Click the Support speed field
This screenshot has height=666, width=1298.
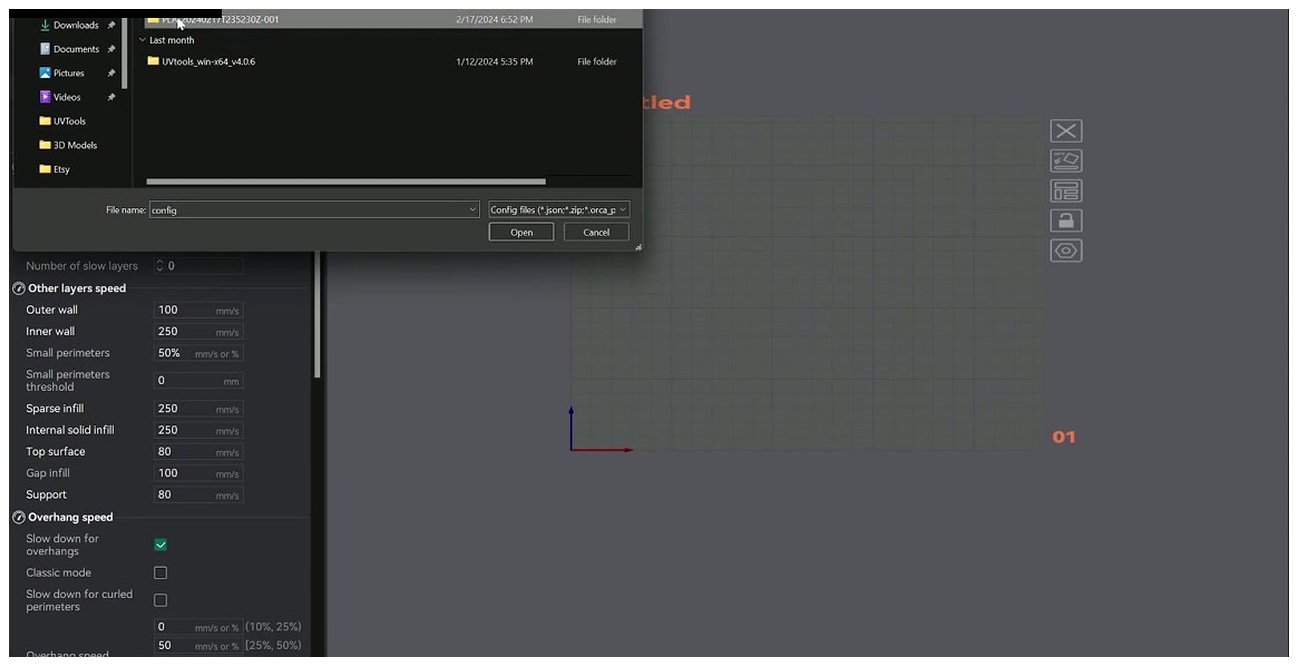click(x=198, y=495)
